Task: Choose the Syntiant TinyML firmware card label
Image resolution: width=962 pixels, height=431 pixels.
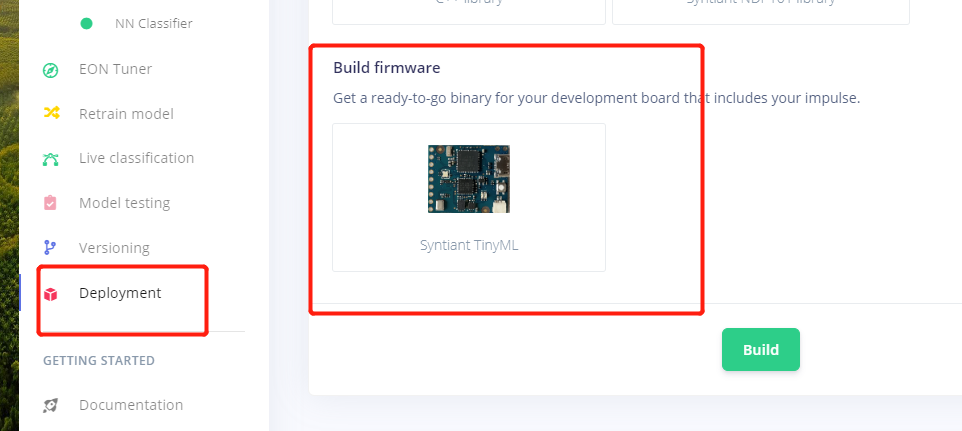Action: [469, 245]
